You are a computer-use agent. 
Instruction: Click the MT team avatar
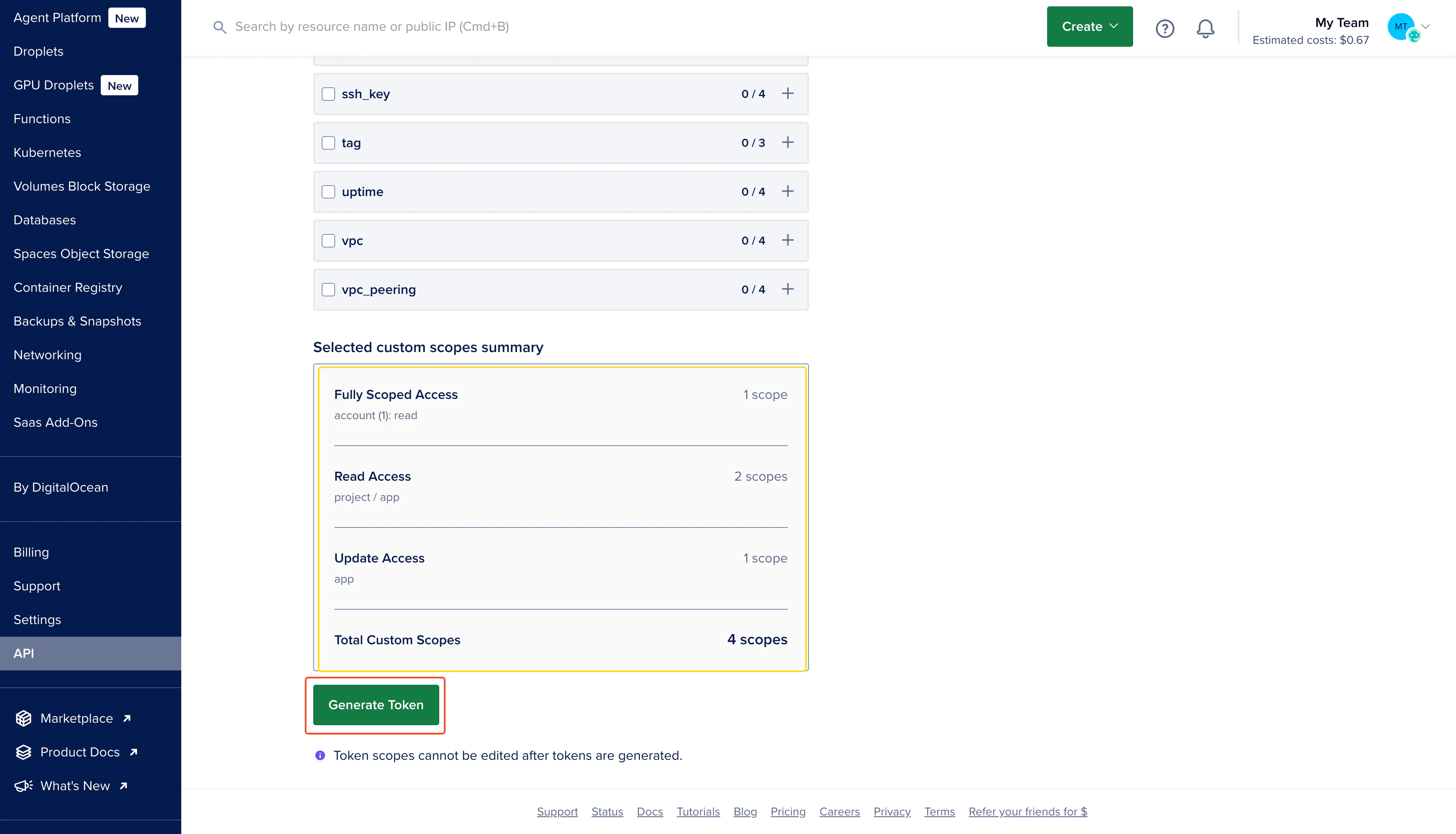pos(1401,26)
